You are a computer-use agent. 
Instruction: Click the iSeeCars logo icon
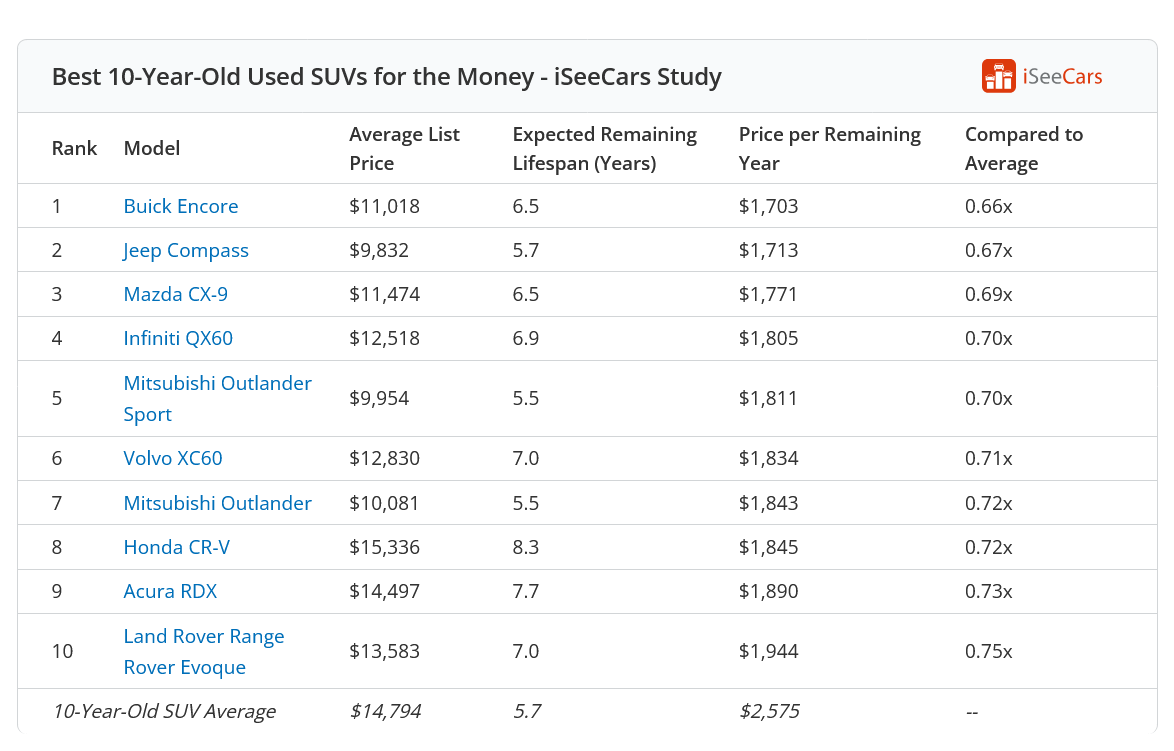click(x=998, y=76)
